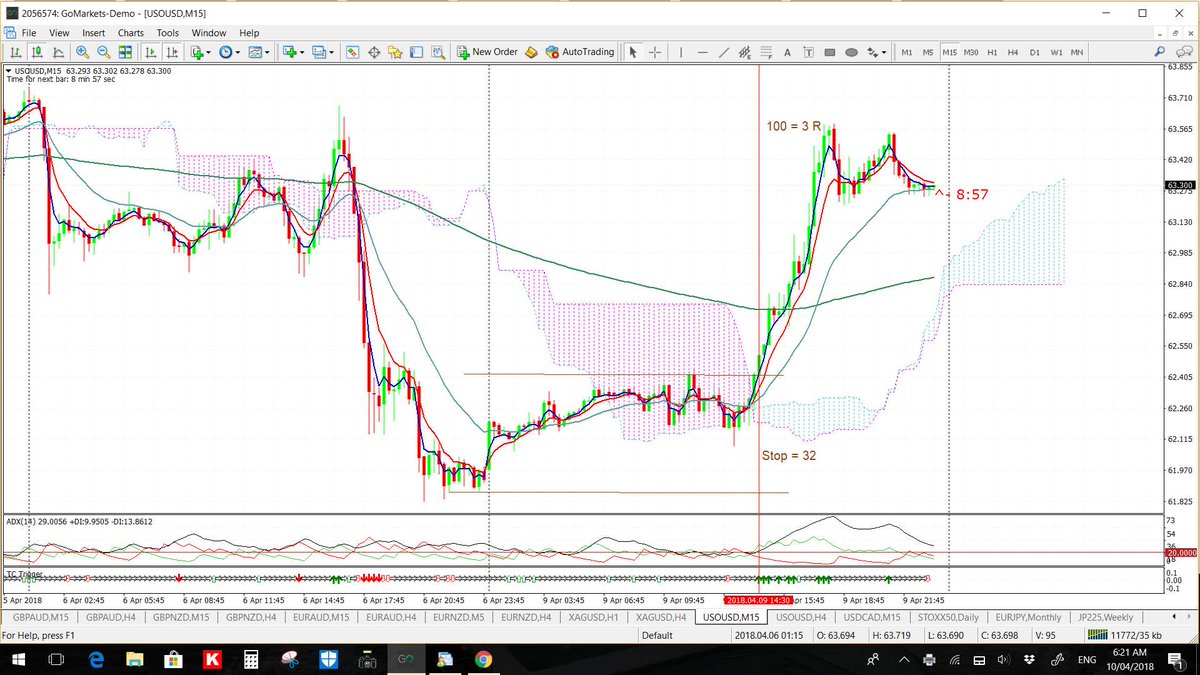Select the crosshair tool
Viewport: 1200px width, 675px height.
[655, 51]
